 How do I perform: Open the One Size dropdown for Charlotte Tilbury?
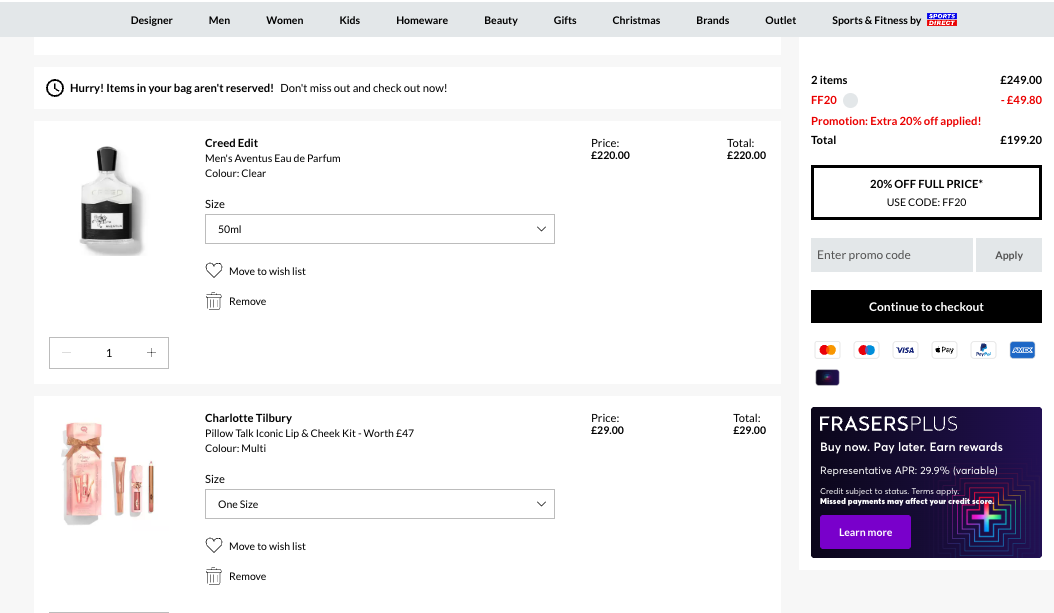point(380,504)
